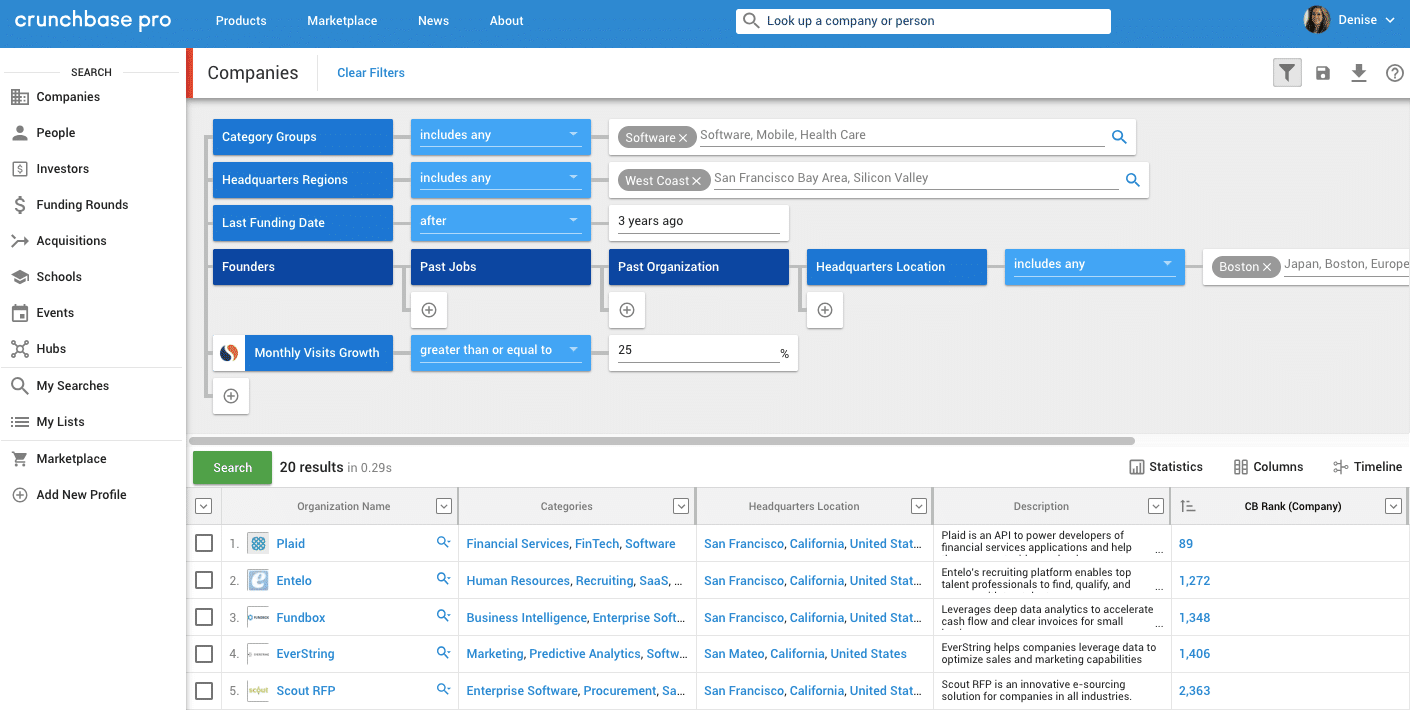Screen dimensions: 1410x710
Task: Tick the checkbox for Scout RFP row
Action: [x=204, y=691]
